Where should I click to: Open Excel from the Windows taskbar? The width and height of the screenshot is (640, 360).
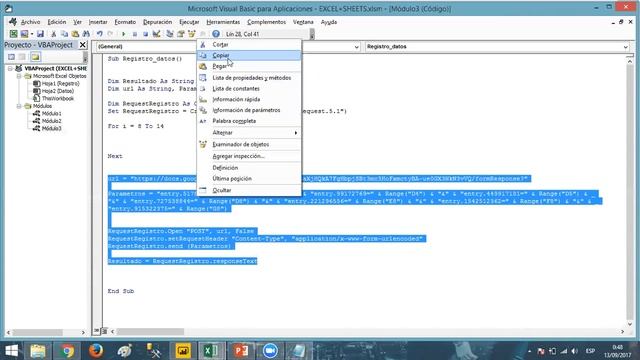[211, 351]
